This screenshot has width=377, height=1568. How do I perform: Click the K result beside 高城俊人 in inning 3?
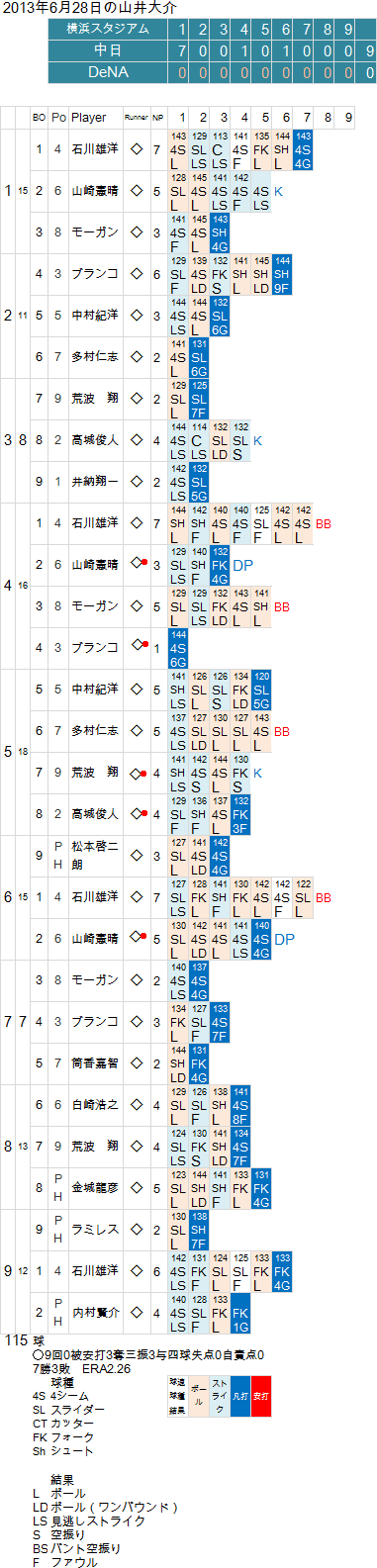pos(257,440)
